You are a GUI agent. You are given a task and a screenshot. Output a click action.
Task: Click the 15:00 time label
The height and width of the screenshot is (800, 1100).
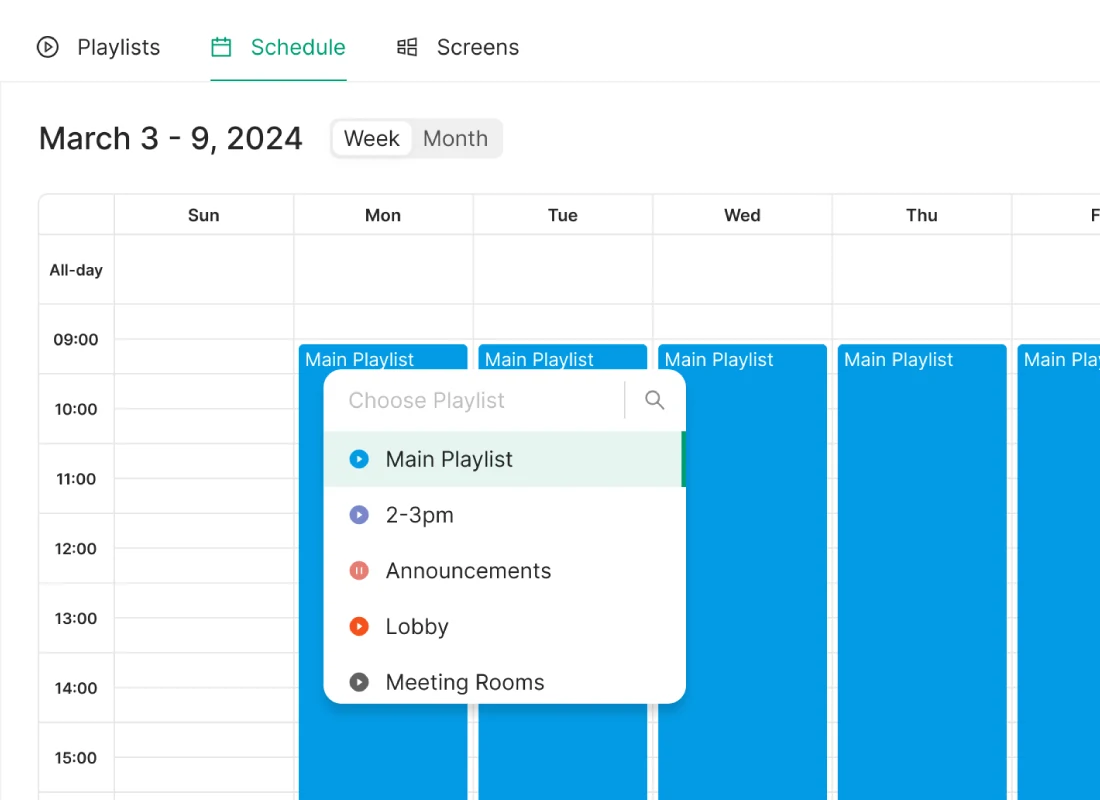(76, 758)
